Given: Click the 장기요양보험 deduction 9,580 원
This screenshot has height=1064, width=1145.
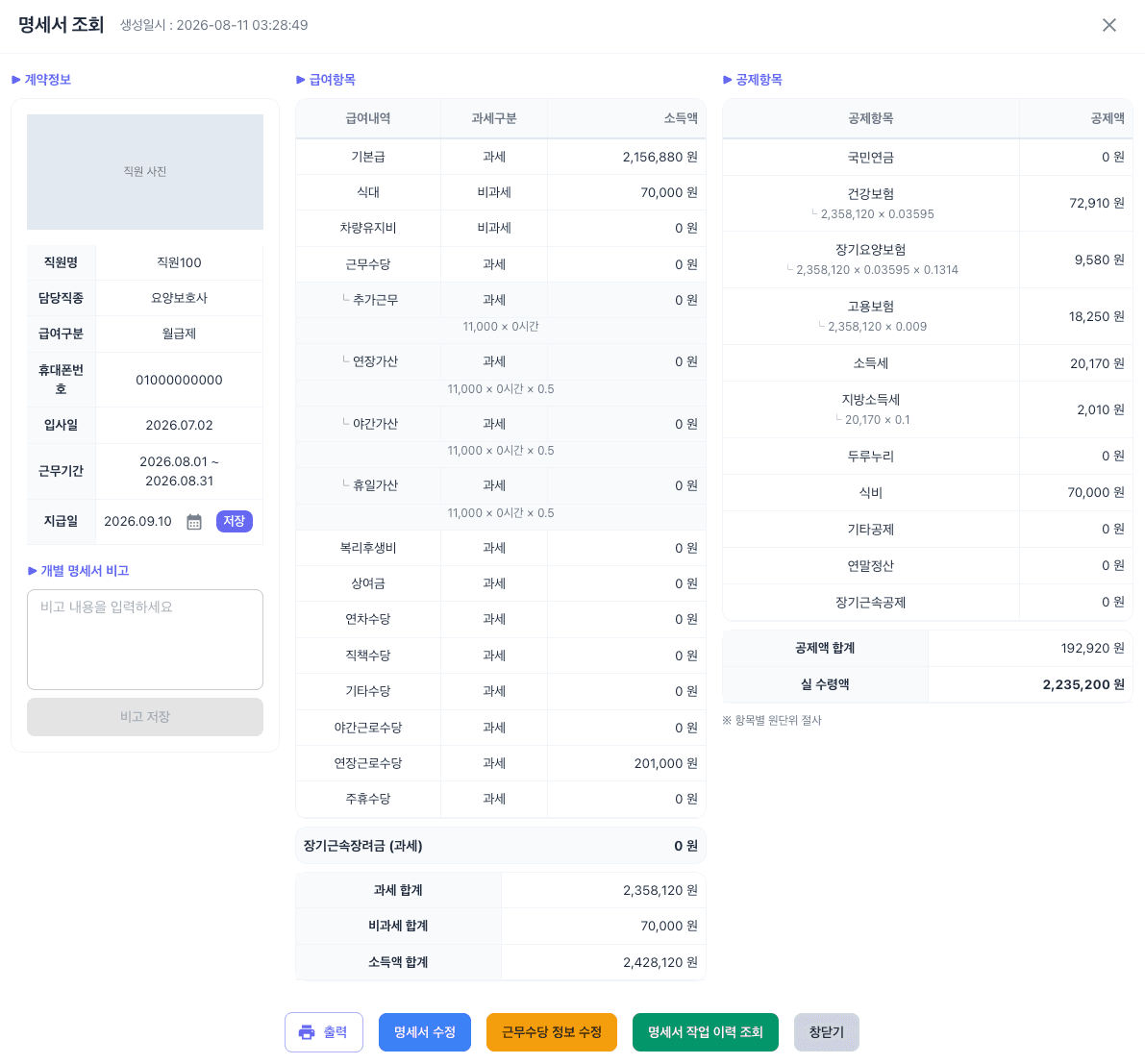Looking at the screenshot, I should pyautogui.click(x=1099, y=260).
